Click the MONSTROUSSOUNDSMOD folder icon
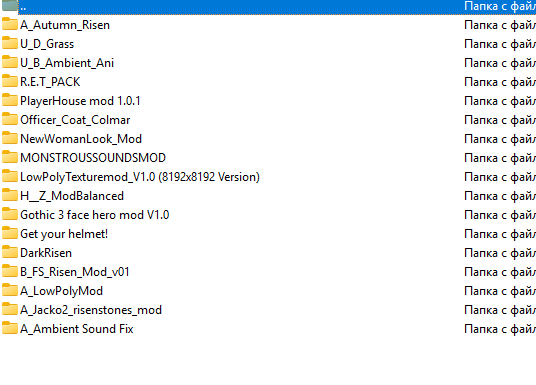536x385 pixels. pyautogui.click(x=10, y=158)
